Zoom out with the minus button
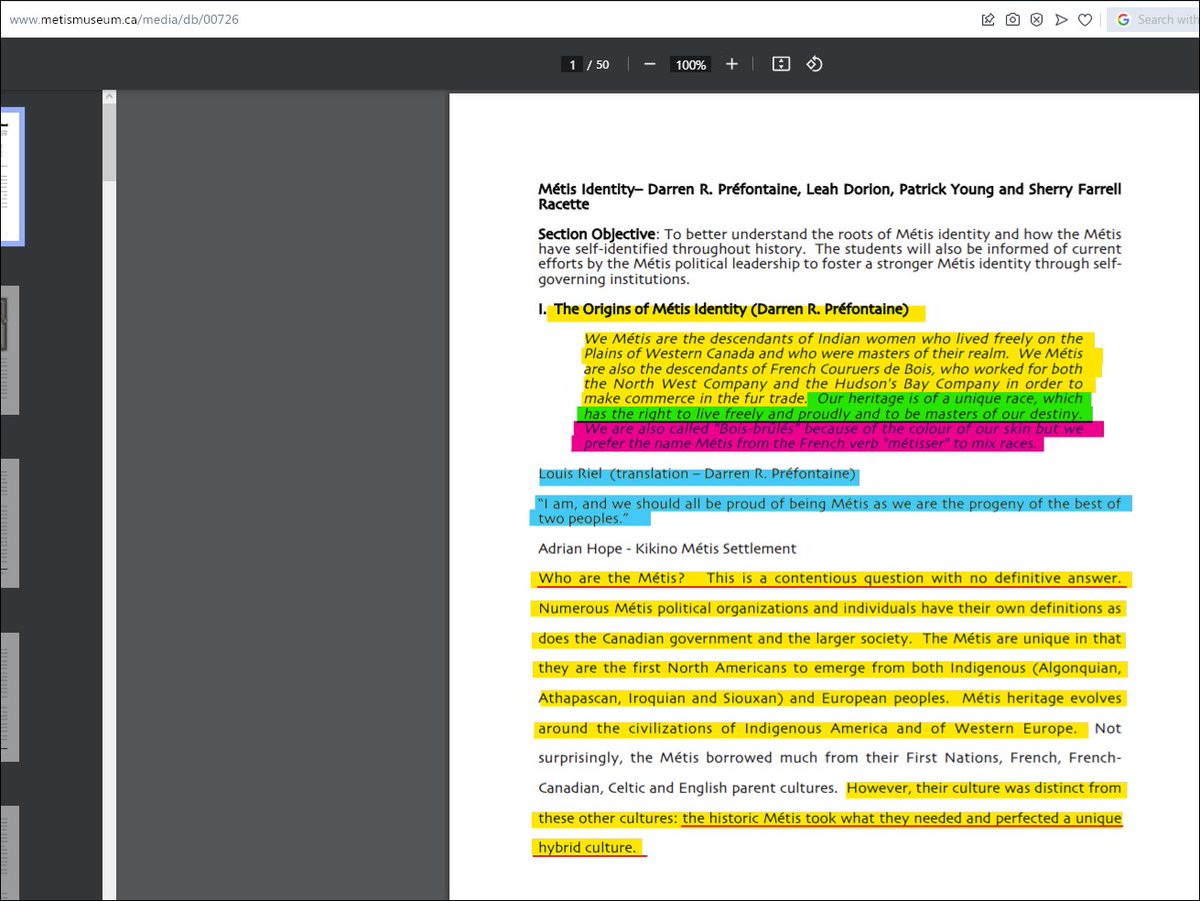Image resolution: width=1200 pixels, height=901 pixels. tap(649, 64)
